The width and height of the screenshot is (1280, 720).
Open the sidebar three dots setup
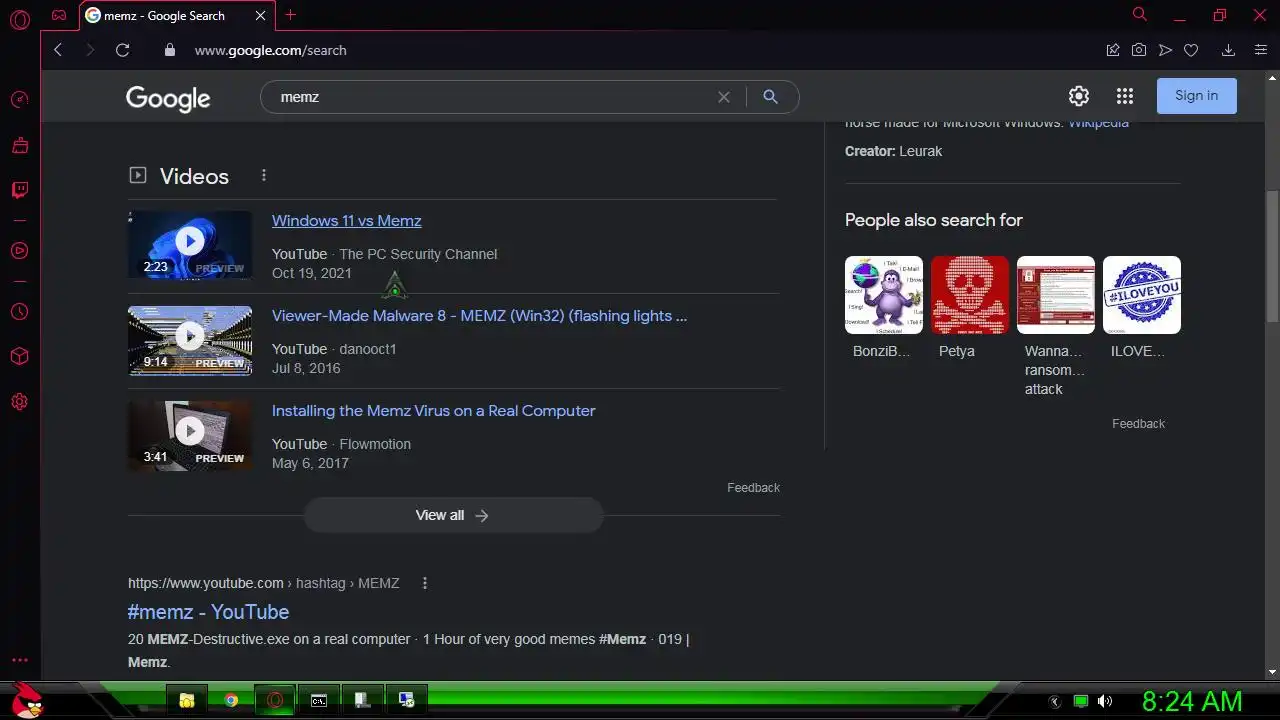click(x=19, y=661)
